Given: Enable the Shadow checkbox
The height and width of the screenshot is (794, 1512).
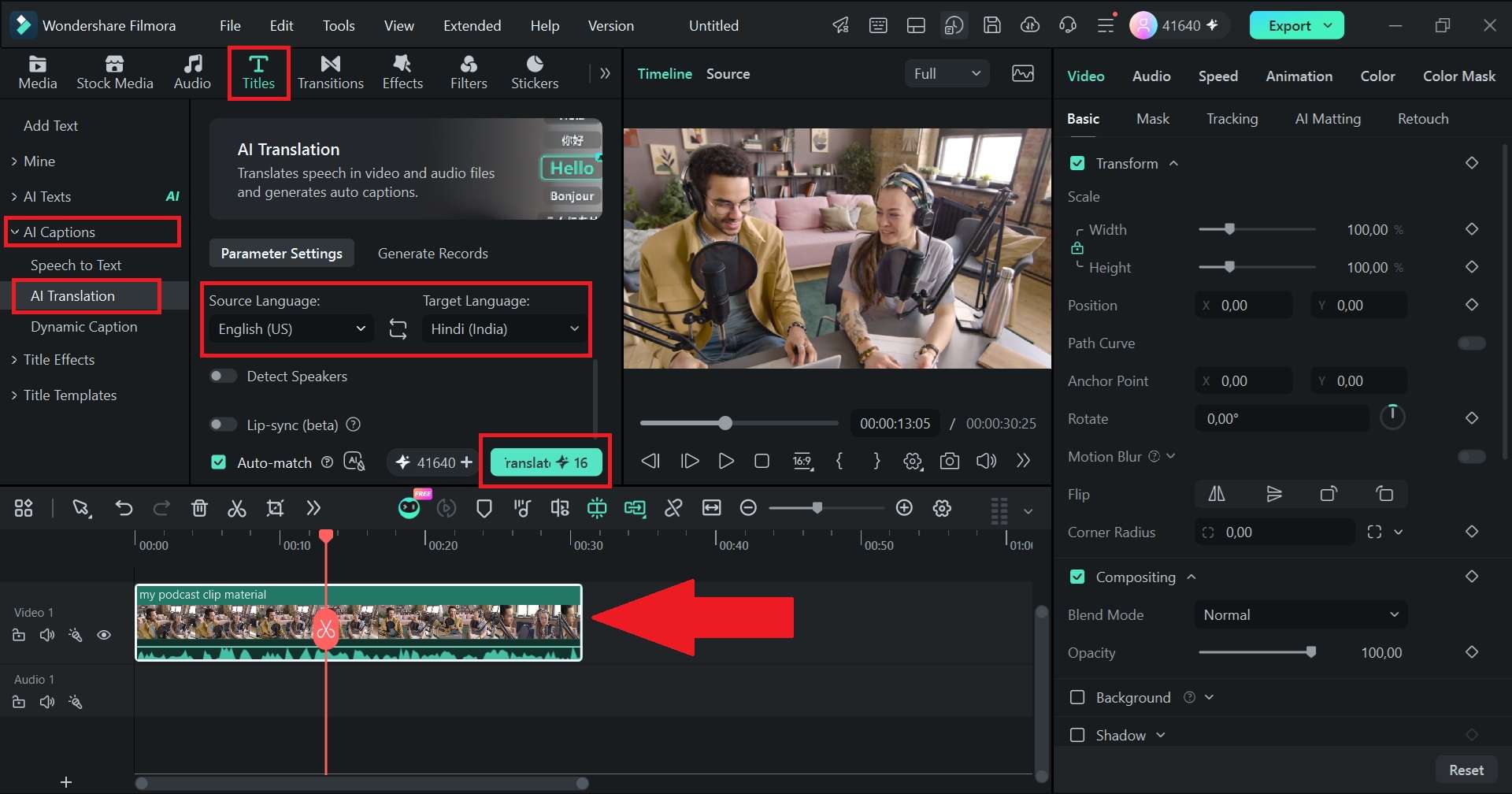Looking at the screenshot, I should click(x=1077, y=735).
